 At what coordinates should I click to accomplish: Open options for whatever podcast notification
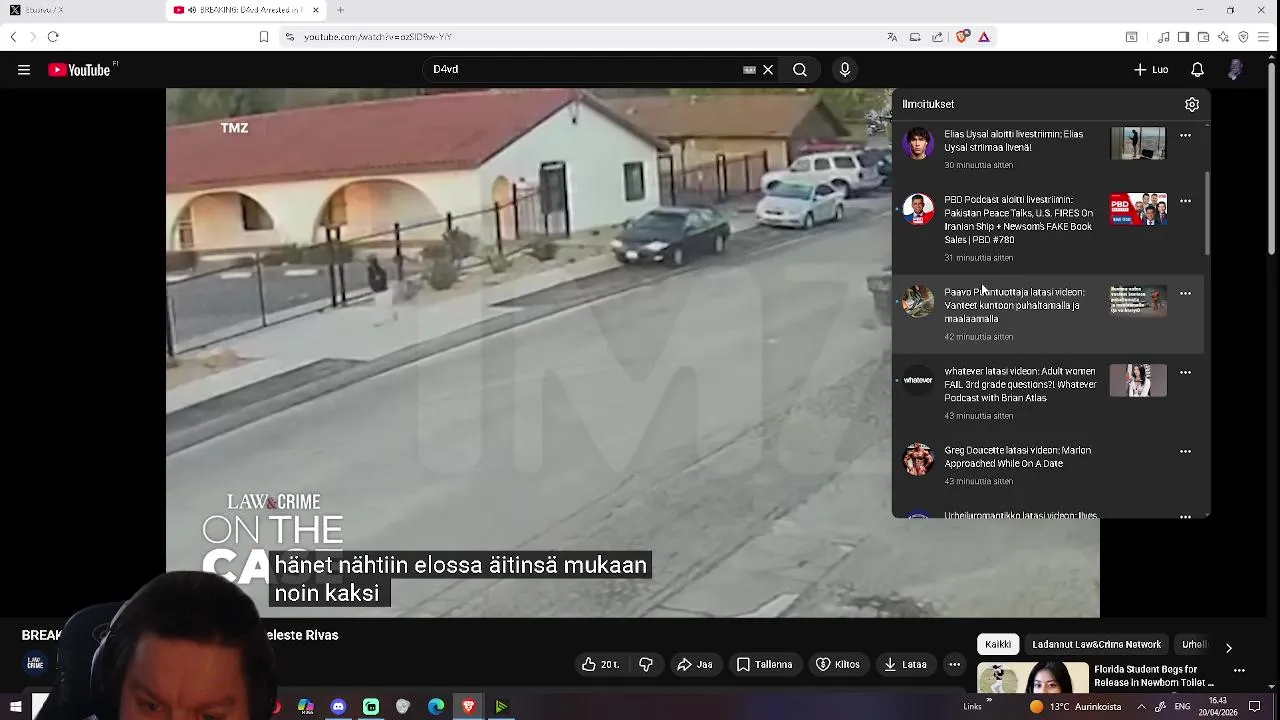click(x=1185, y=372)
